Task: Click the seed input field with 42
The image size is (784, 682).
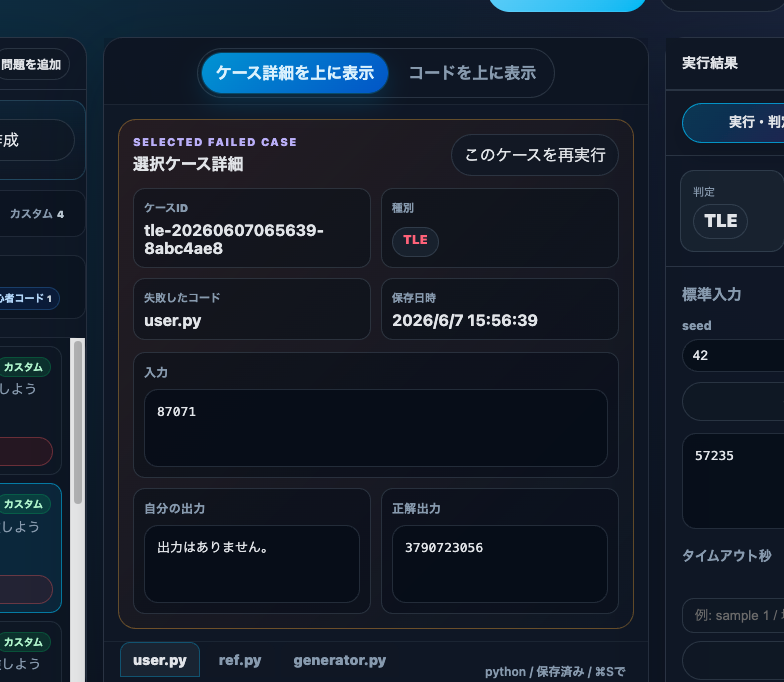Action: 733,356
